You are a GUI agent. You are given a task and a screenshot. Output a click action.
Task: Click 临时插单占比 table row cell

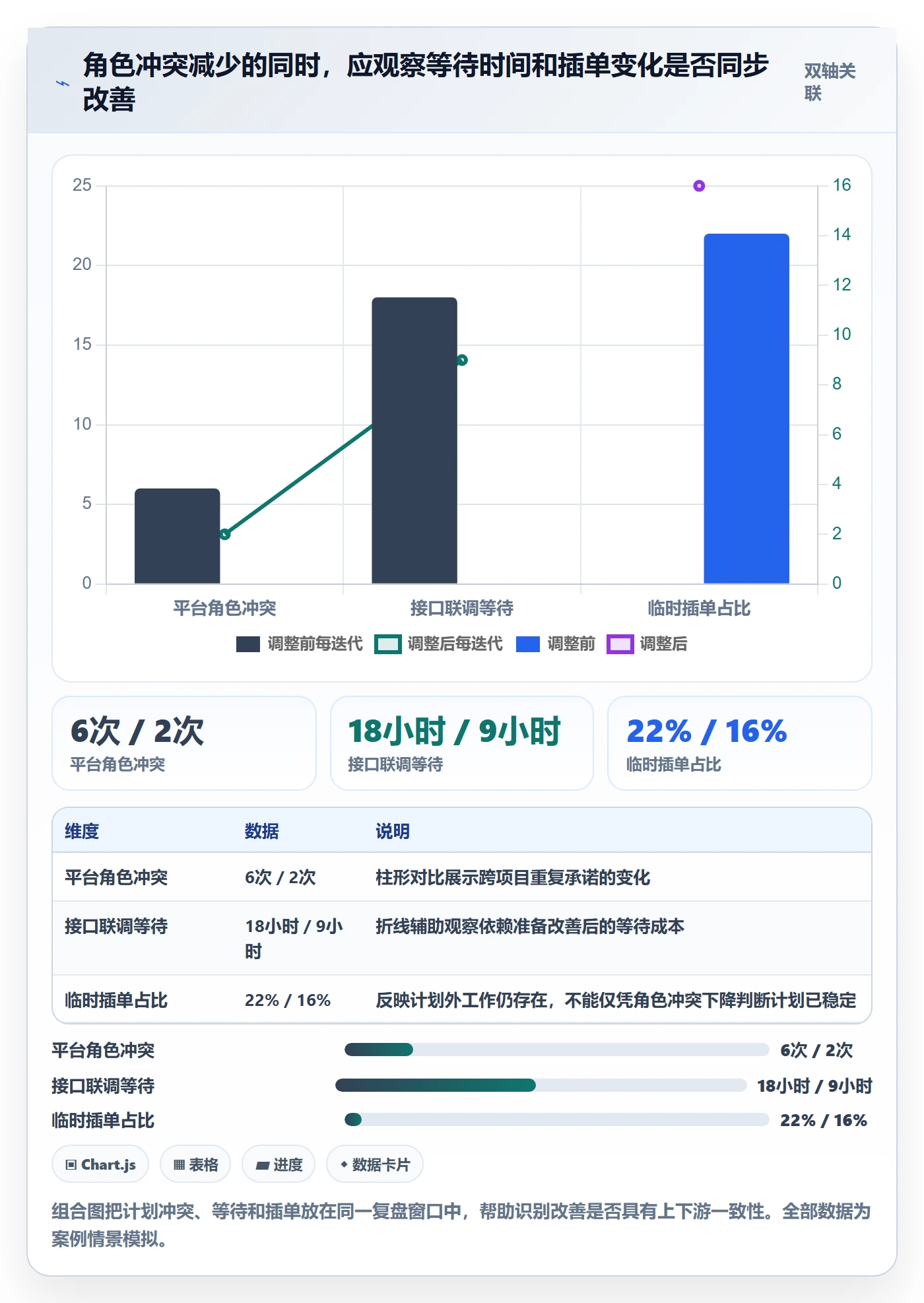pyautogui.click(x=116, y=1000)
